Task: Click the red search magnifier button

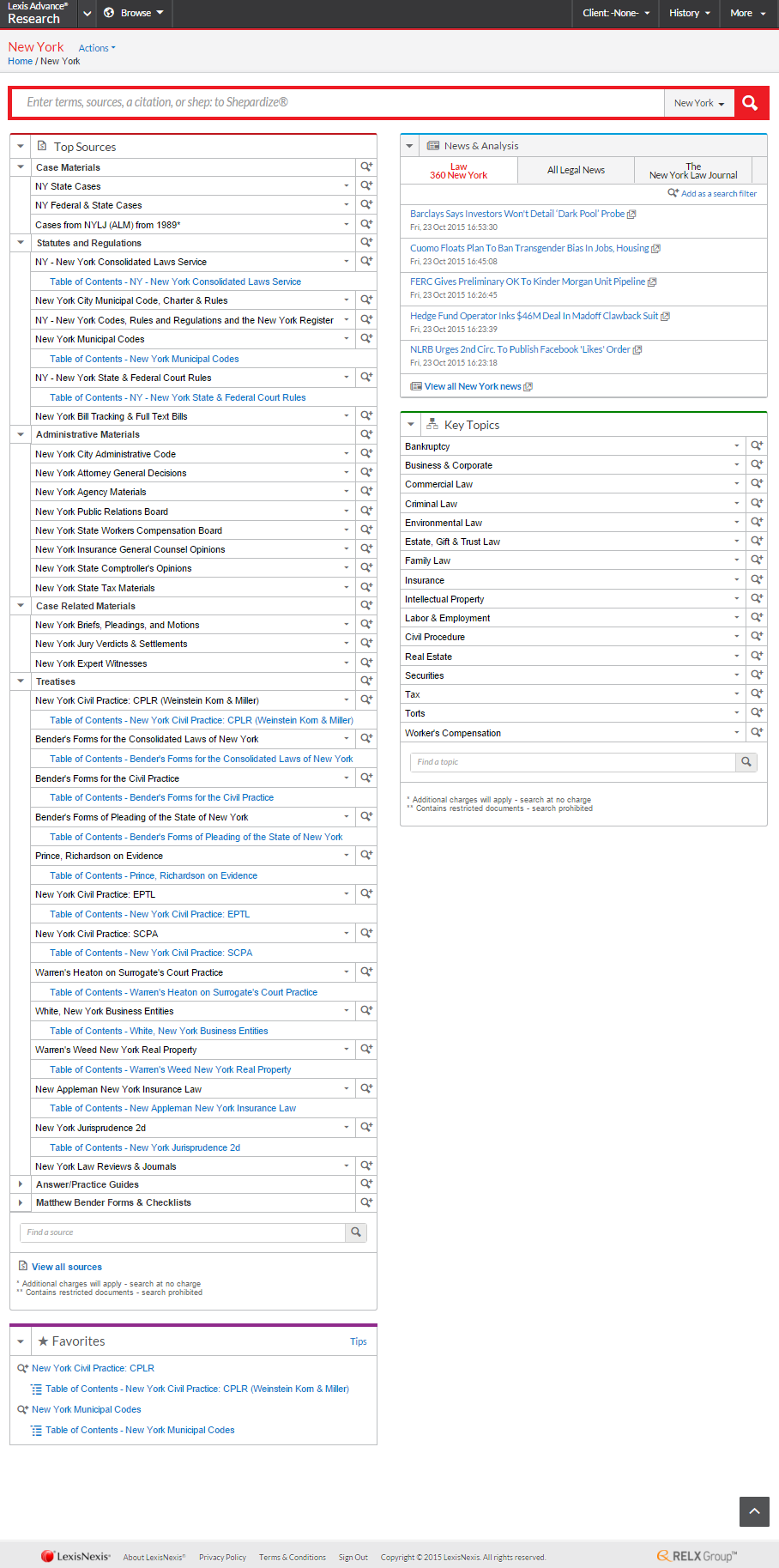Action: (750, 103)
